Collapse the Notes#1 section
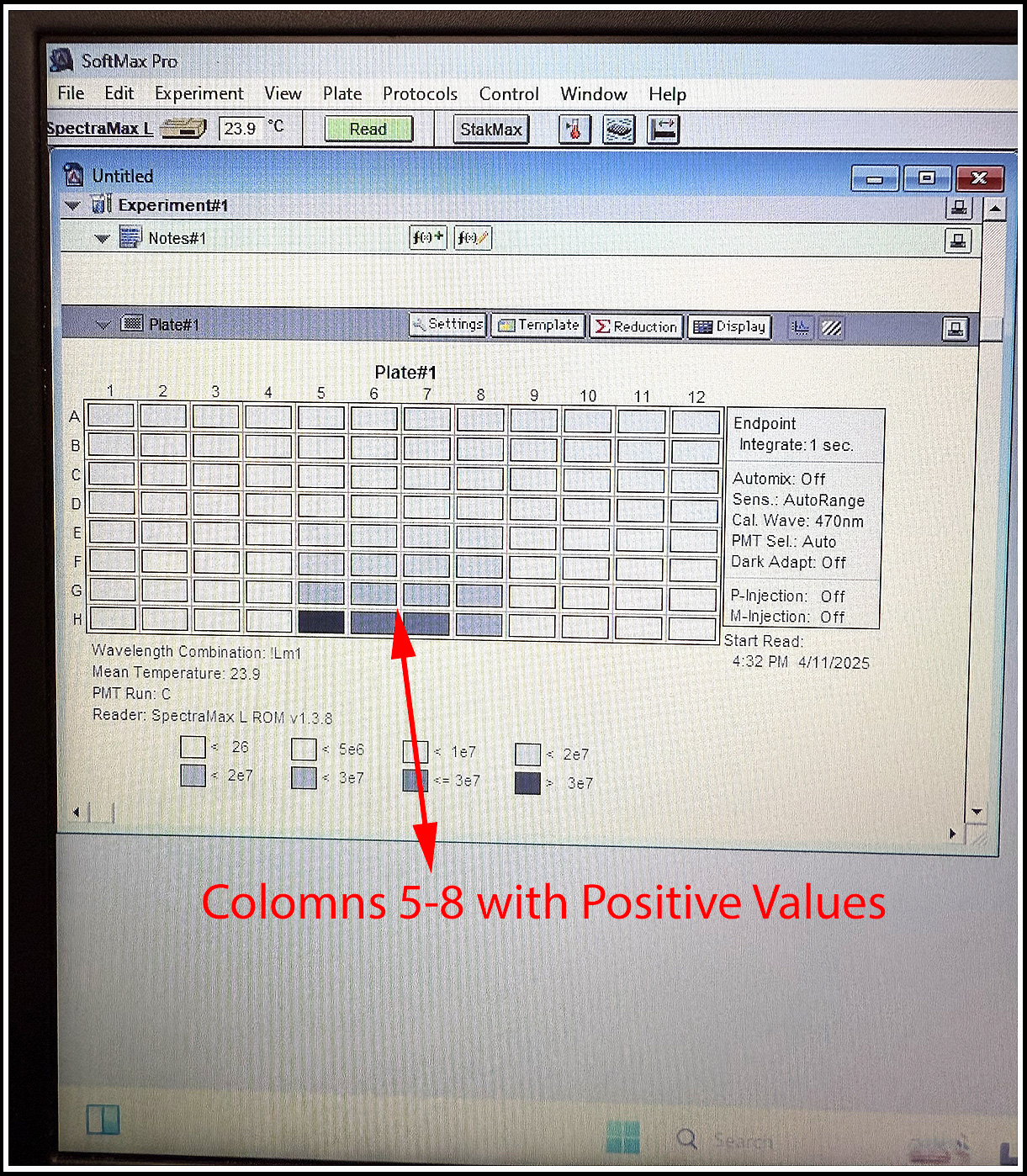 (x=103, y=239)
